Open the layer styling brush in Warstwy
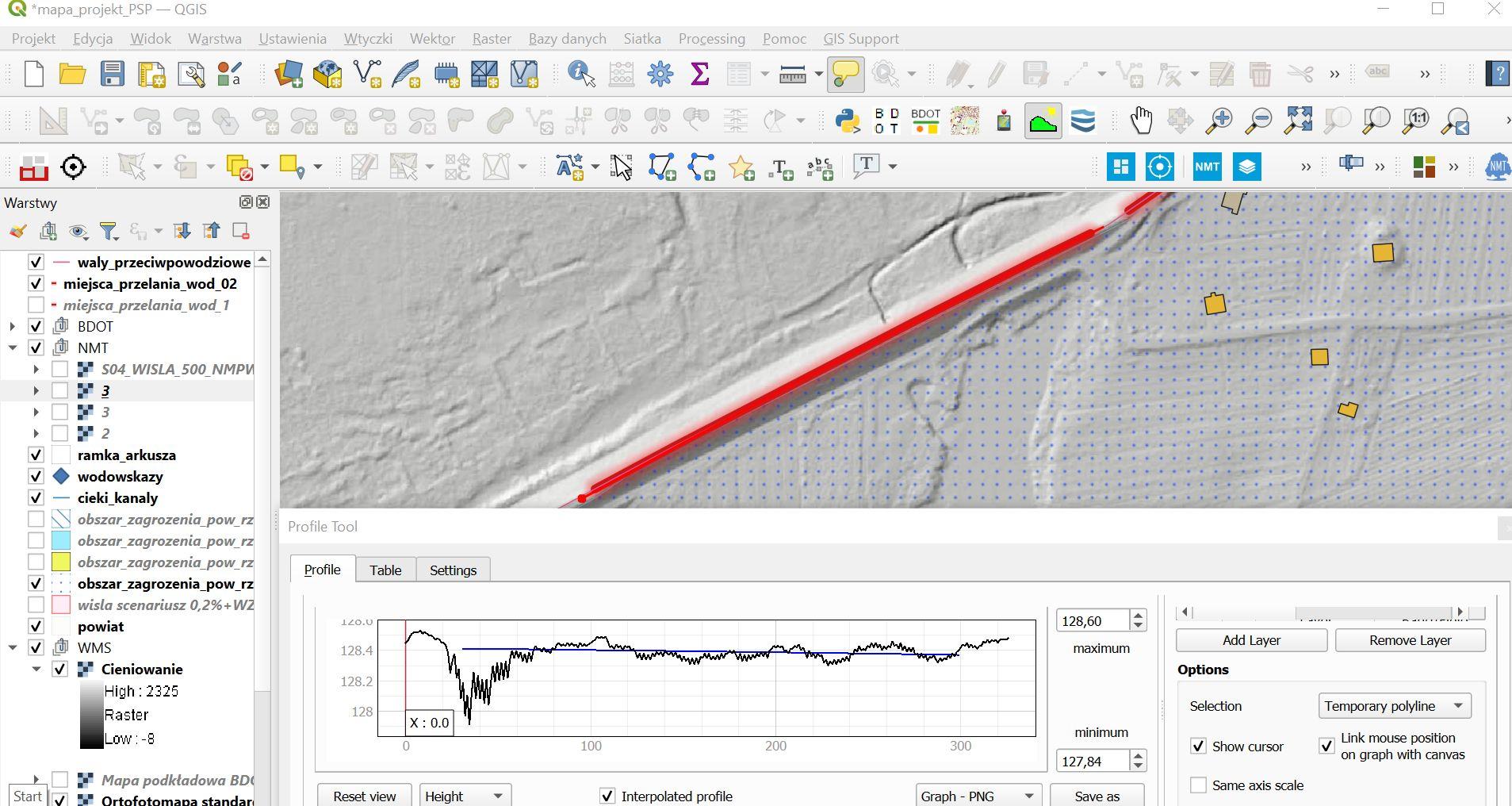1512x806 pixels. click(17, 231)
